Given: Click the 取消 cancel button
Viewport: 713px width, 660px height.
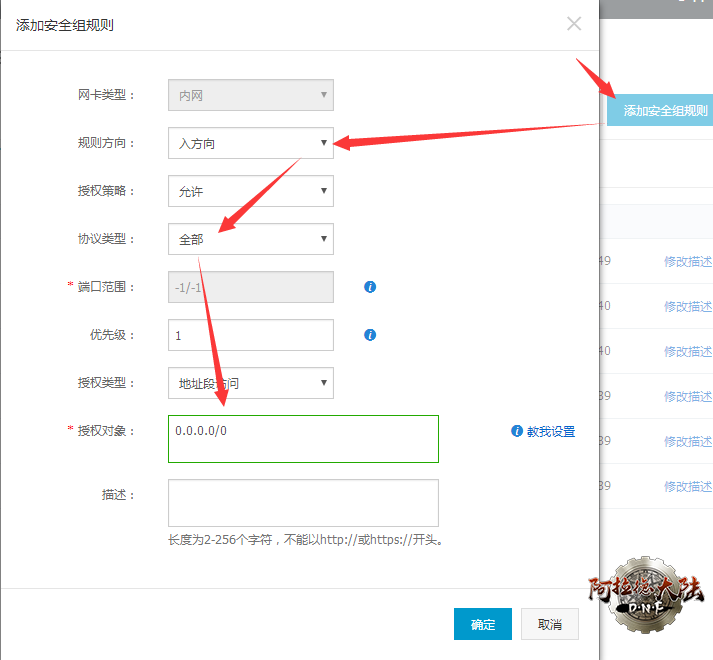Looking at the screenshot, I should [550, 624].
